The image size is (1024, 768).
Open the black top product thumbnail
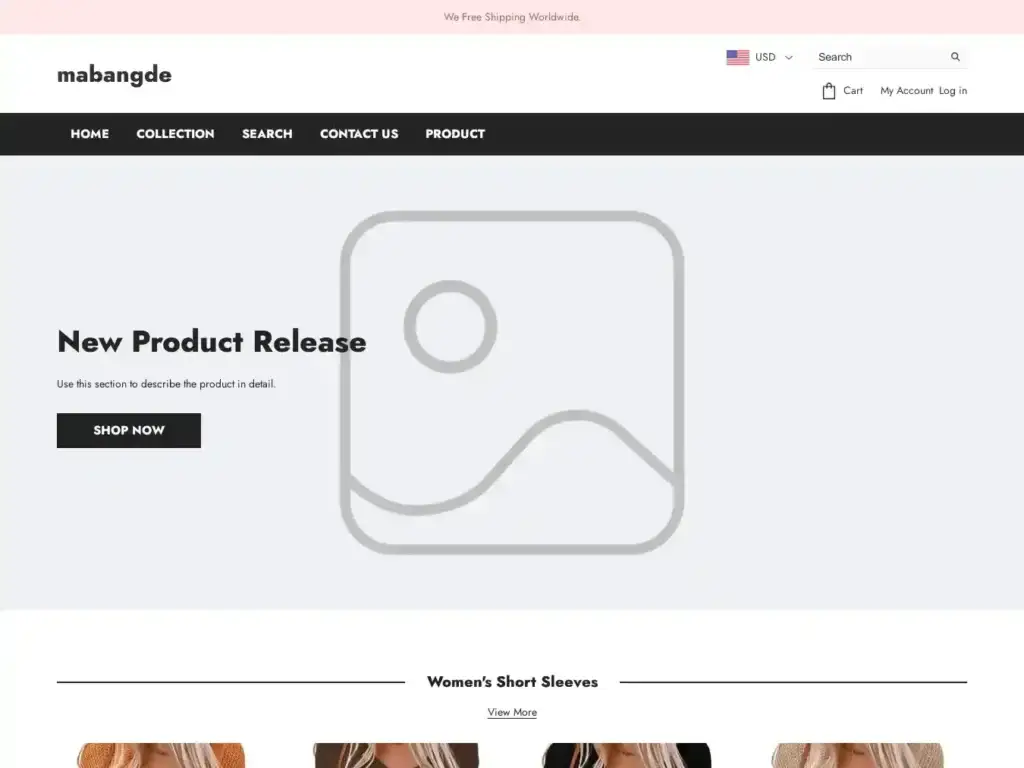pyautogui.click(x=626, y=756)
